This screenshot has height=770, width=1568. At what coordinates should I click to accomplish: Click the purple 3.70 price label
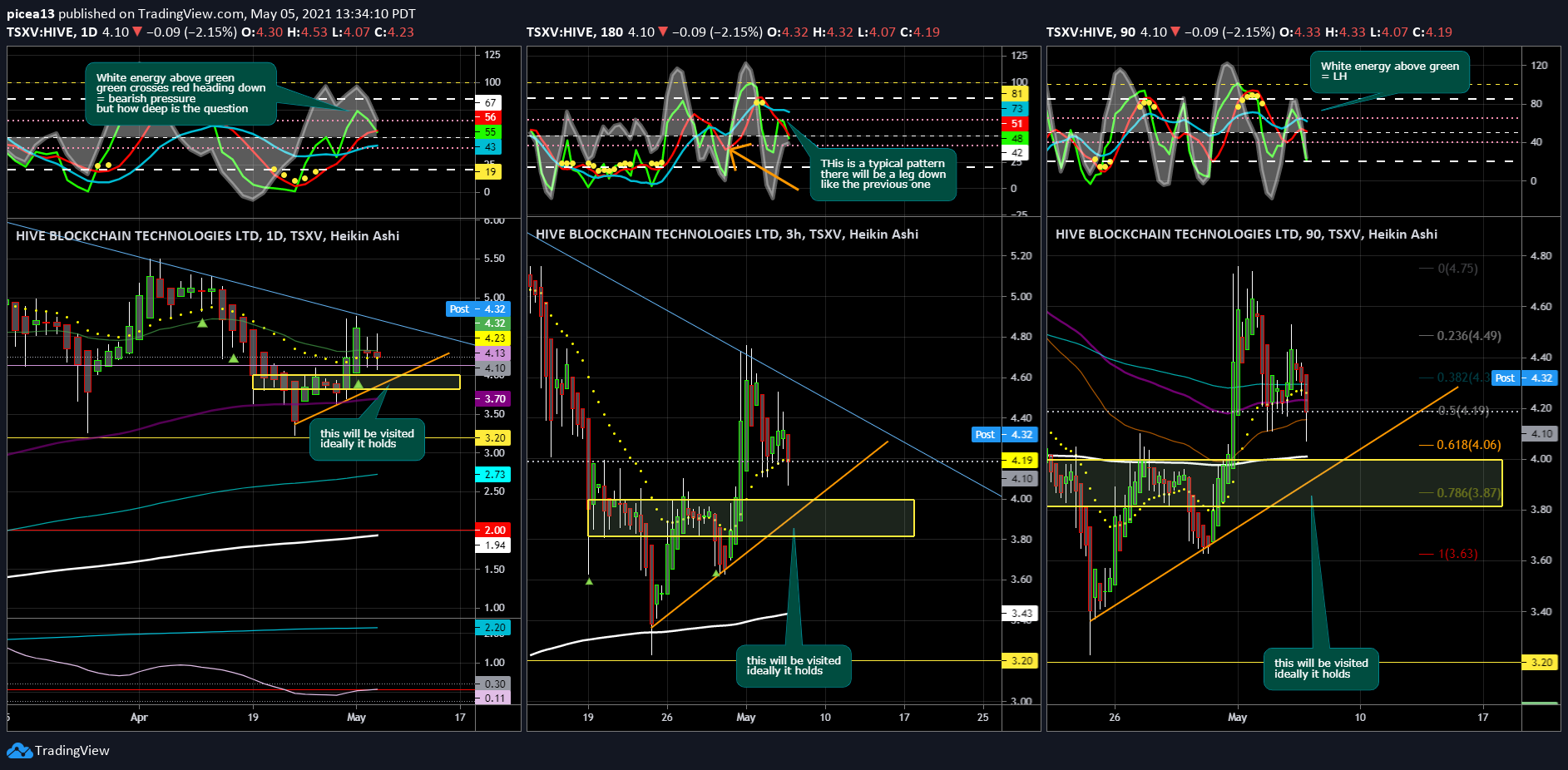tap(492, 399)
